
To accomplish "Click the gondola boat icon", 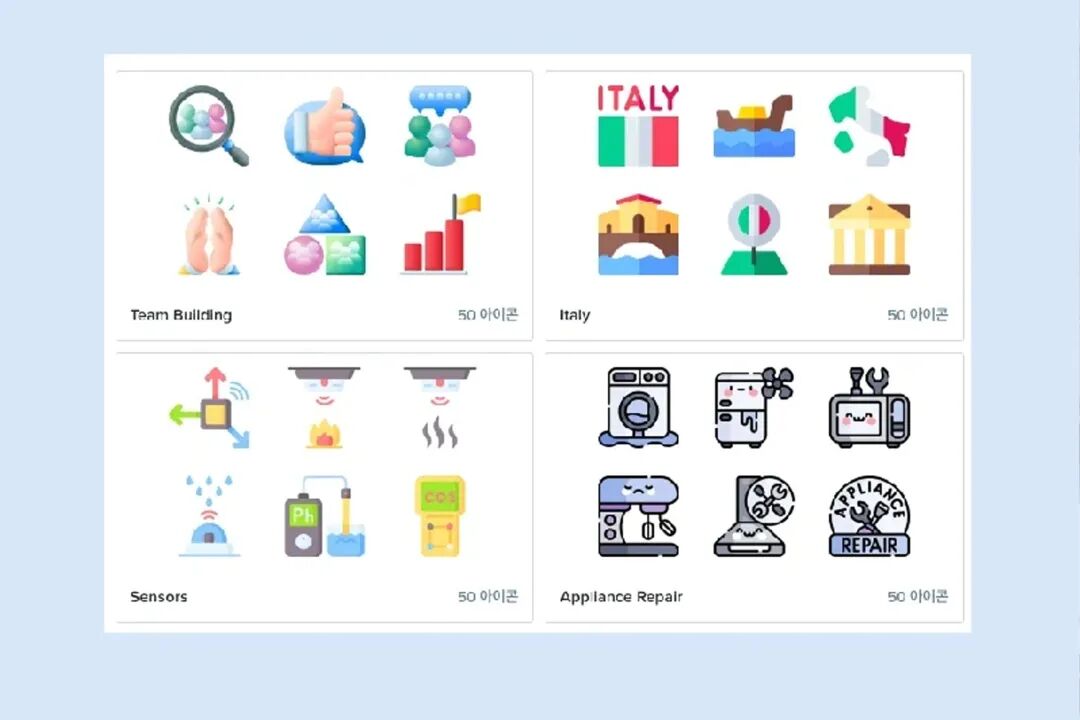I will 754,127.
